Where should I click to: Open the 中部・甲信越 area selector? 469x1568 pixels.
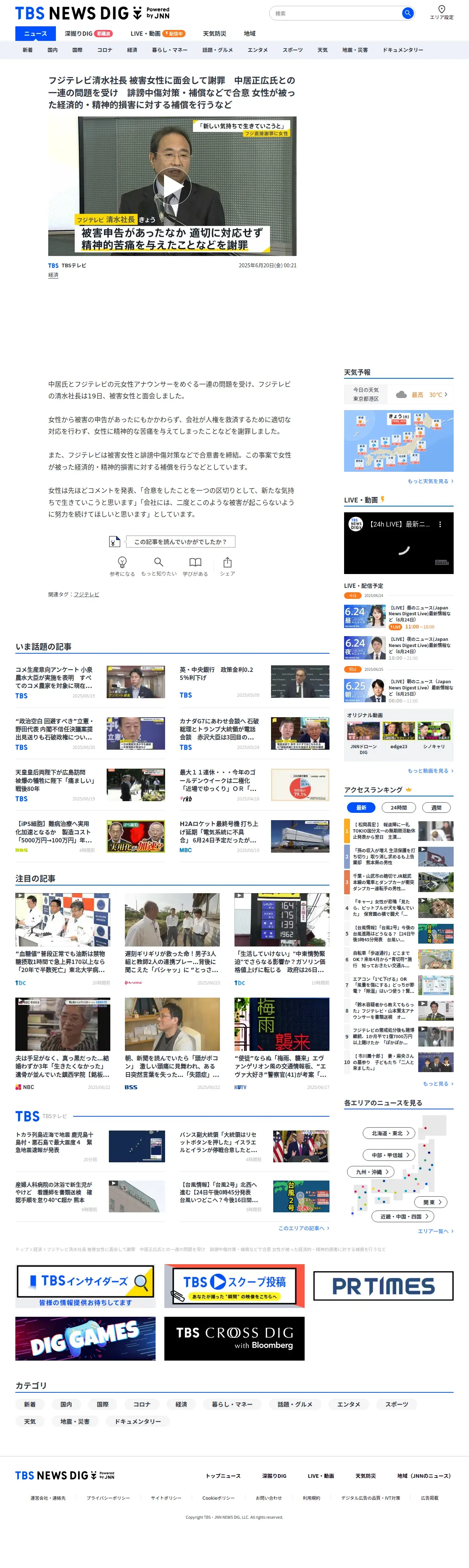point(390,1155)
